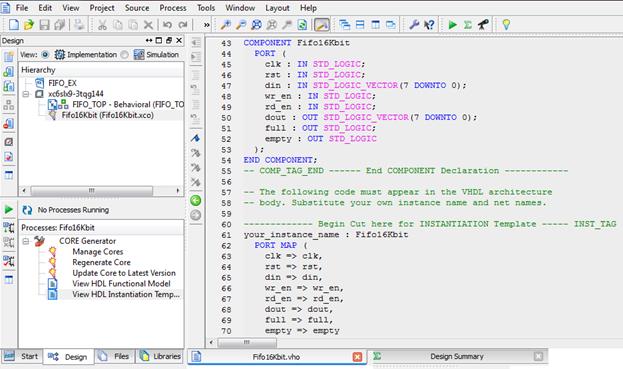Open the Source menu
623x369 pixels.
tap(137, 8)
